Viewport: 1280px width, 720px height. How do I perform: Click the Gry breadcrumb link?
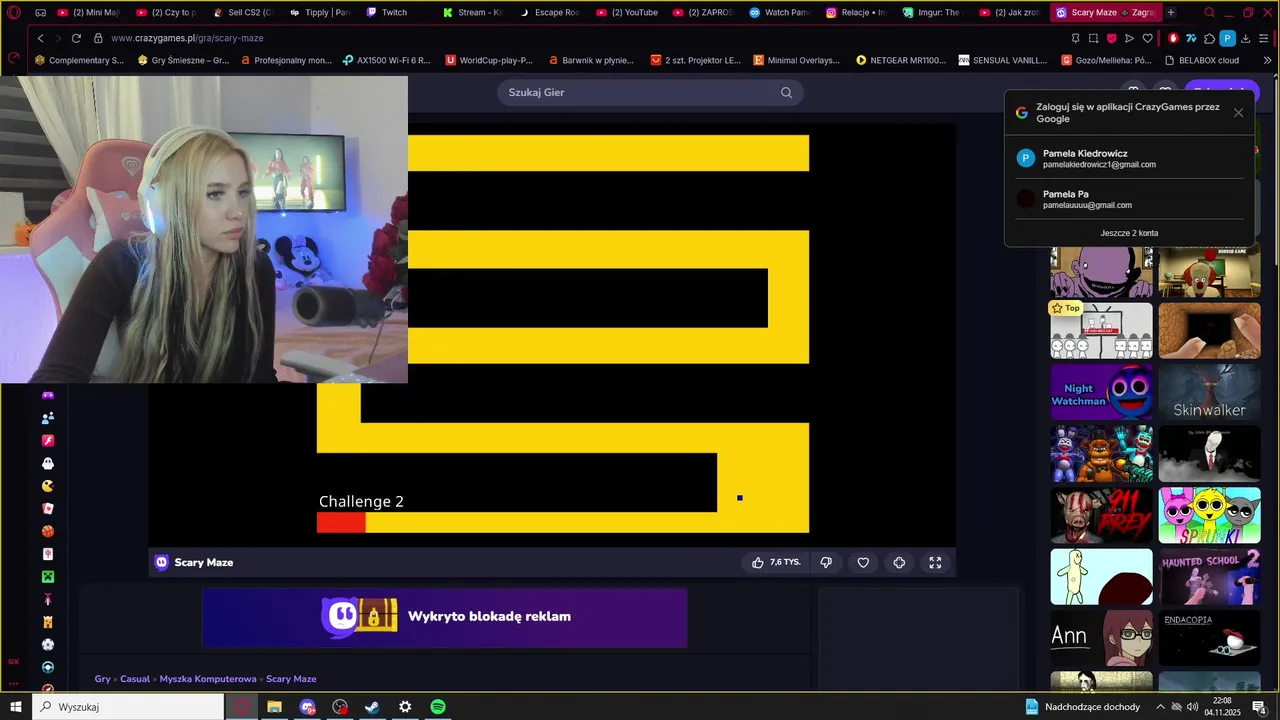click(x=102, y=679)
